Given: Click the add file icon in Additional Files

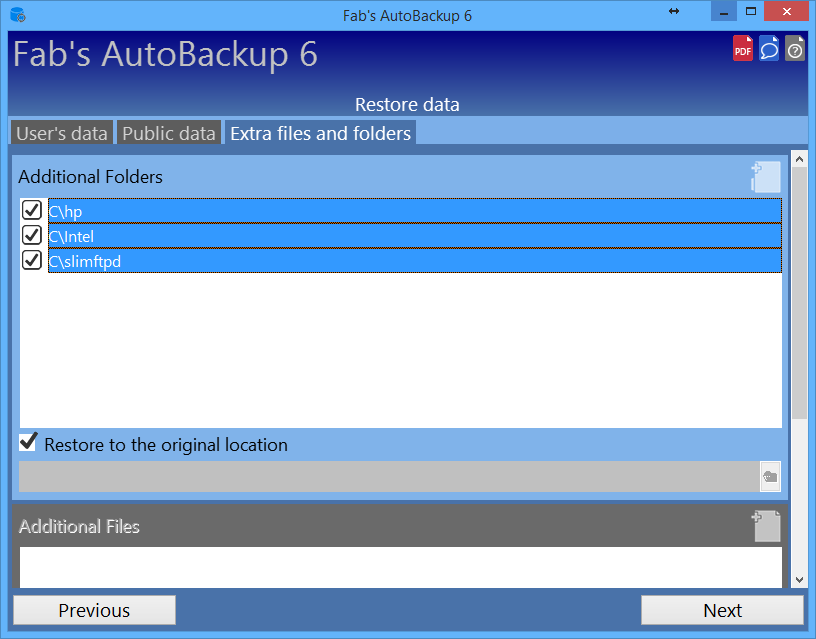Looking at the screenshot, I should coord(767,526).
